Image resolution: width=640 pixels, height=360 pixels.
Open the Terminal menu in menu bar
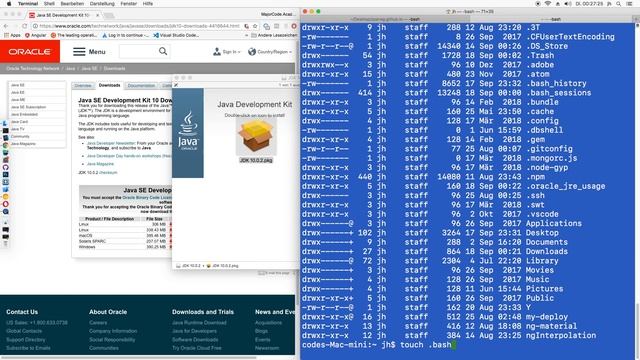[x=28, y=4]
